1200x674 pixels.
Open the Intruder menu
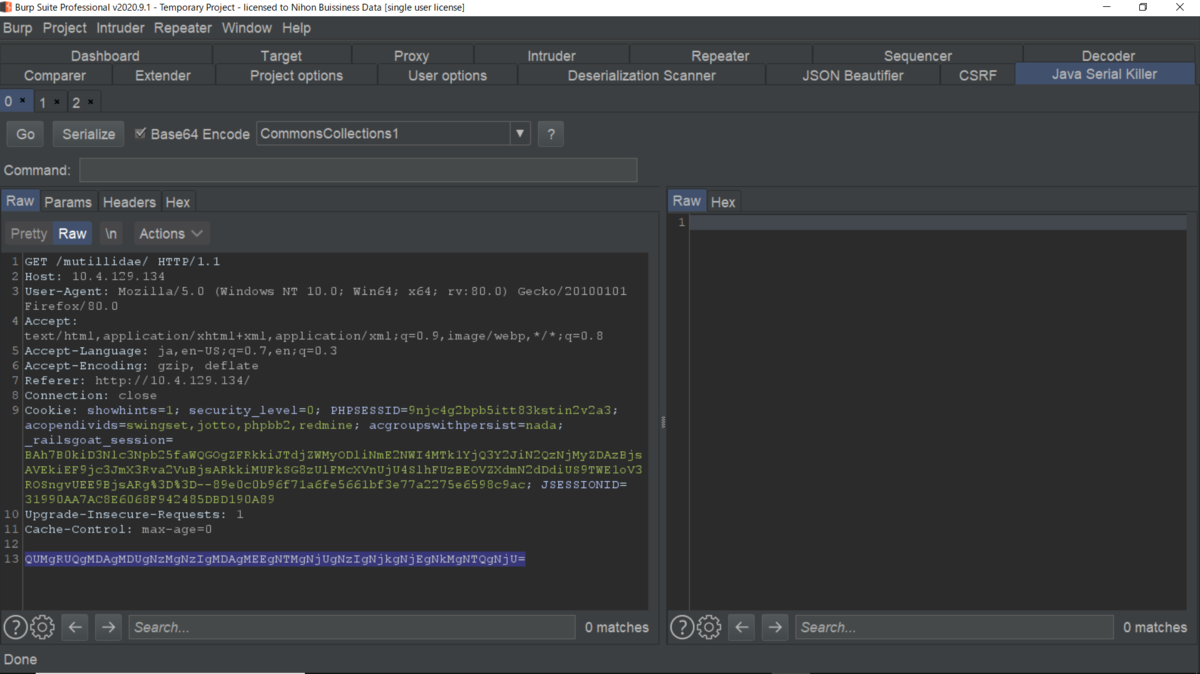pyautogui.click(x=121, y=28)
